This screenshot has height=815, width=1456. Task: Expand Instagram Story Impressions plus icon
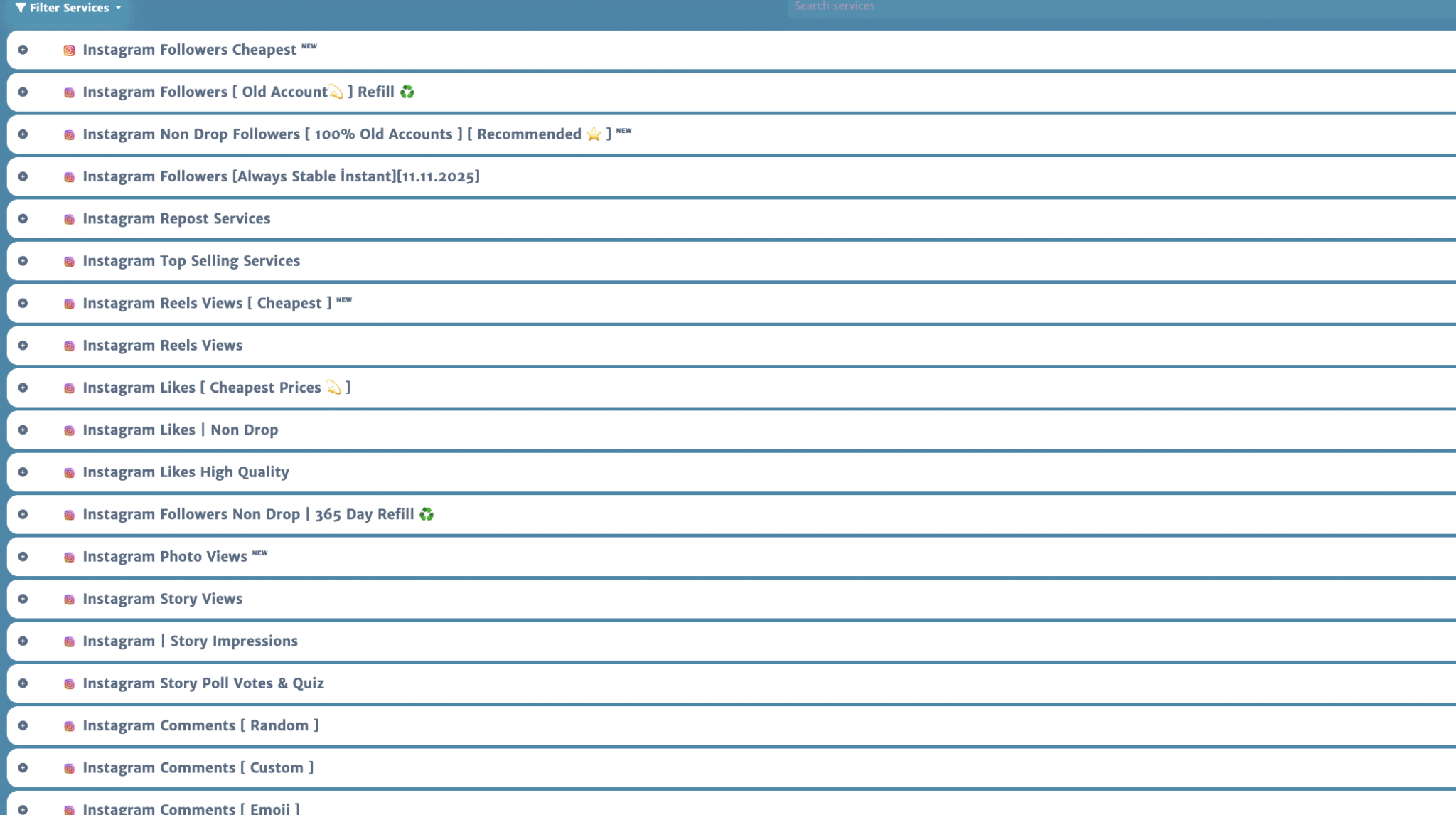tap(23, 641)
